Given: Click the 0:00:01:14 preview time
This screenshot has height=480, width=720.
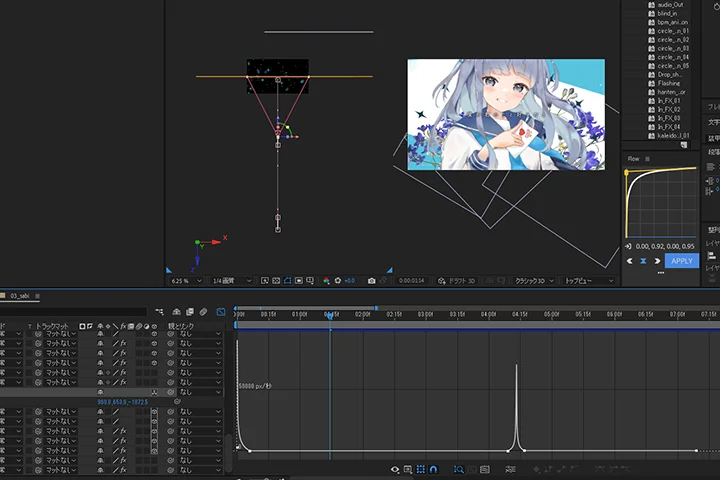Looking at the screenshot, I should pos(411,281).
